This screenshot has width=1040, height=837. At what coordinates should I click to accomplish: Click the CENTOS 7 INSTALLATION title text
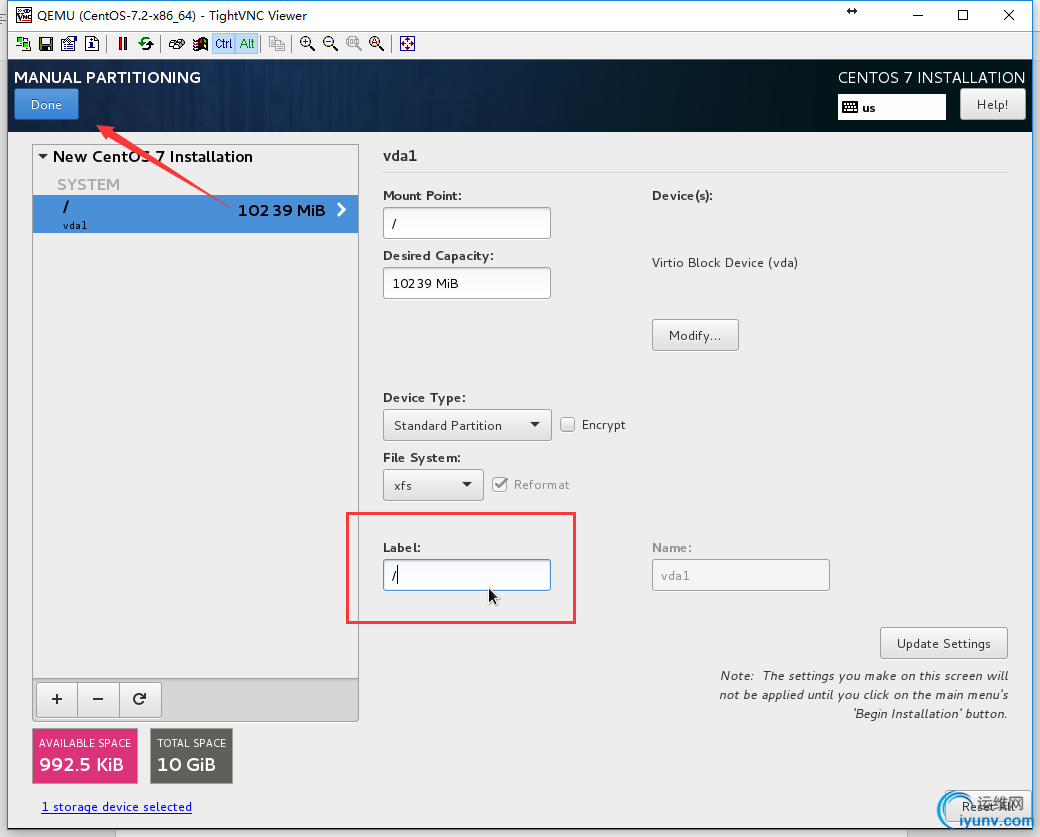tap(931, 78)
